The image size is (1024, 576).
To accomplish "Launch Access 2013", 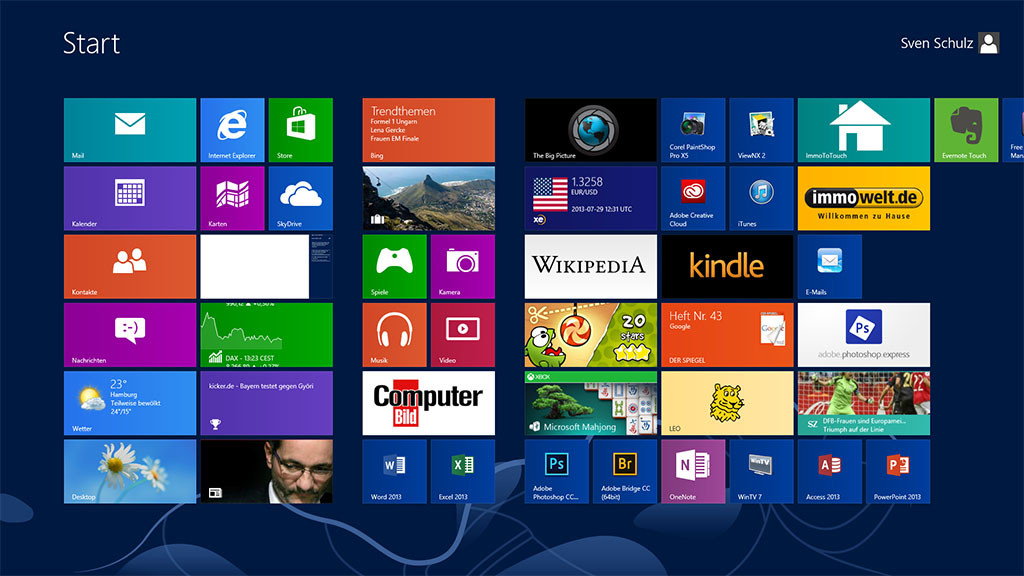I will [829, 472].
